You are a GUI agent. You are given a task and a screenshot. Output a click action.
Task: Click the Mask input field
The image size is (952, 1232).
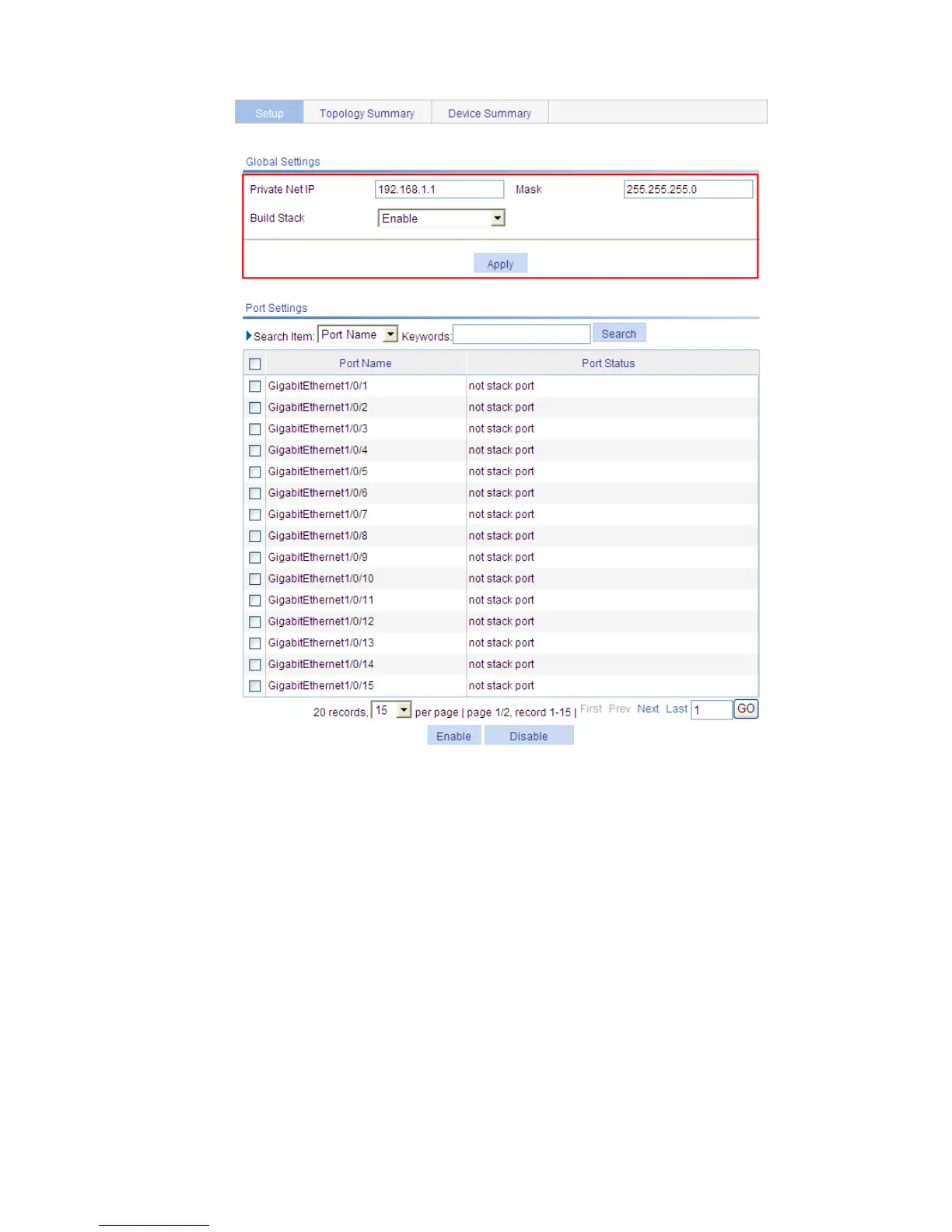coord(688,189)
